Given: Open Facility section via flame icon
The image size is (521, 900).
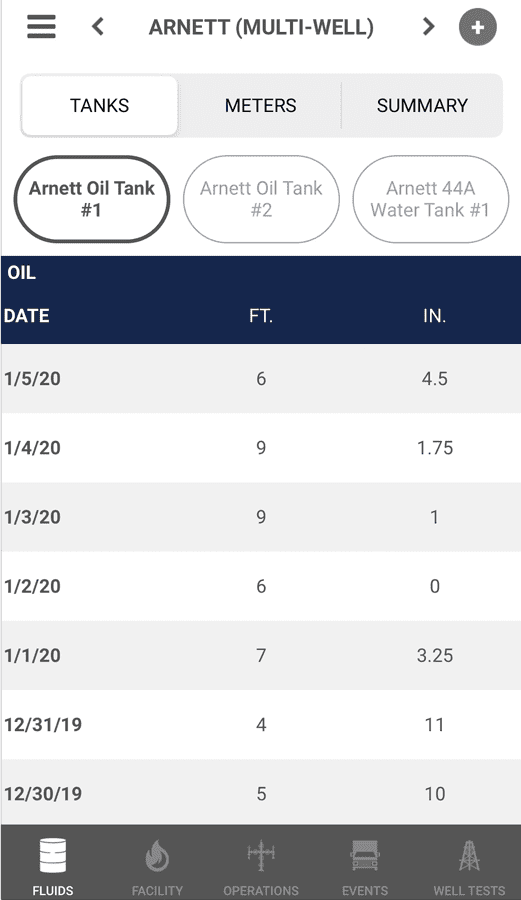Looking at the screenshot, I should 157,855.
